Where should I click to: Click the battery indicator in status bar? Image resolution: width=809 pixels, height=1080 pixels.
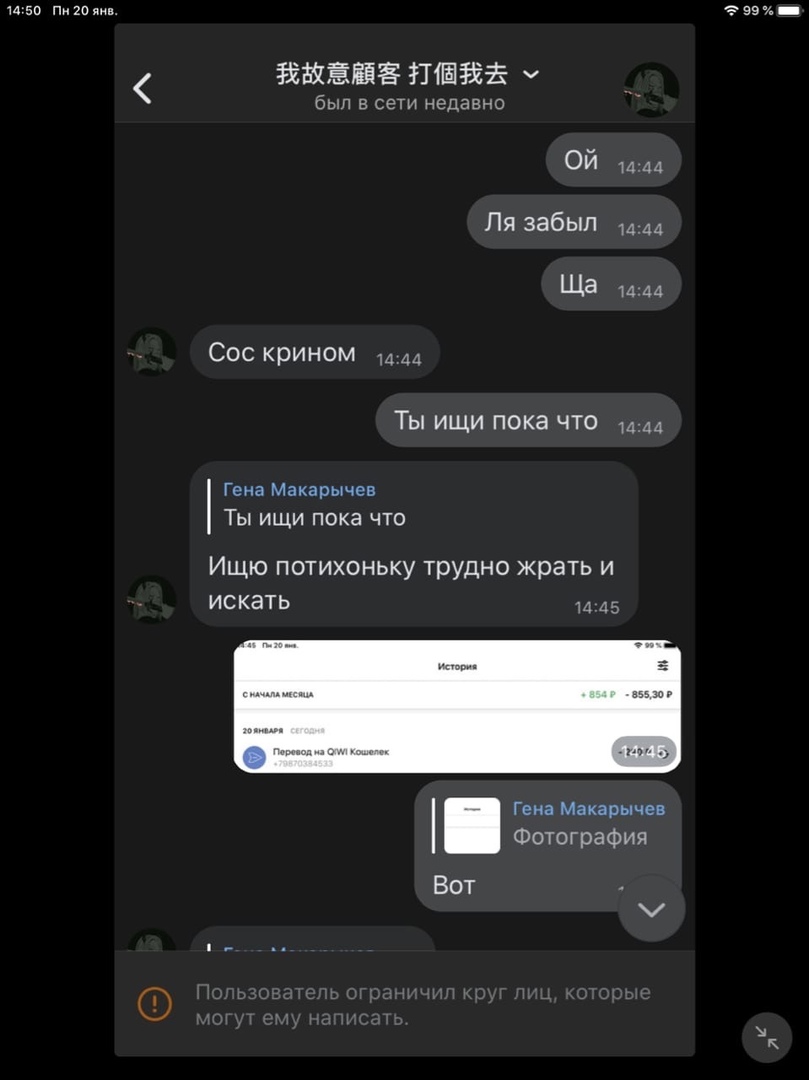[790, 10]
